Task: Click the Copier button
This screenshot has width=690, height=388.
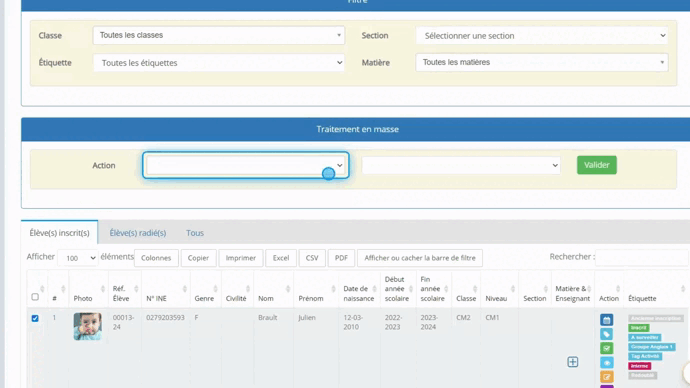Action: [198, 258]
